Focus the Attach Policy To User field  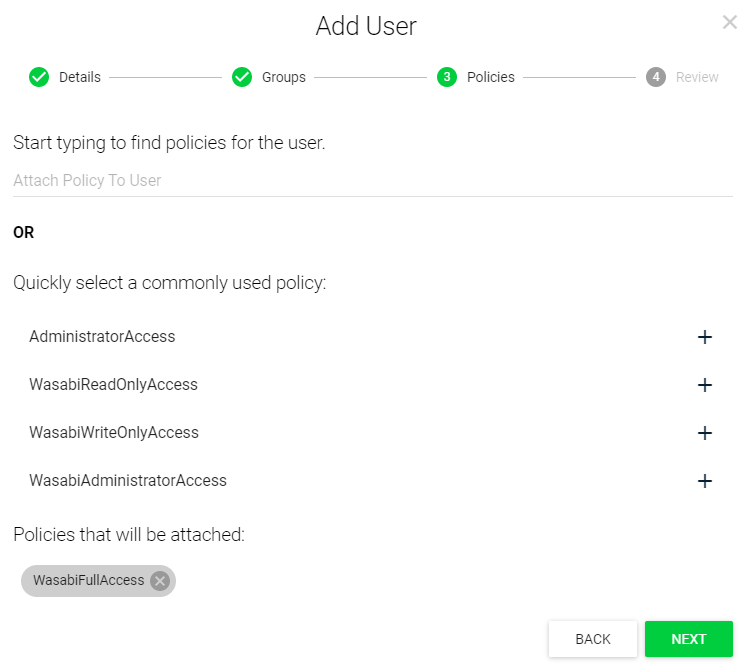click(372, 181)
